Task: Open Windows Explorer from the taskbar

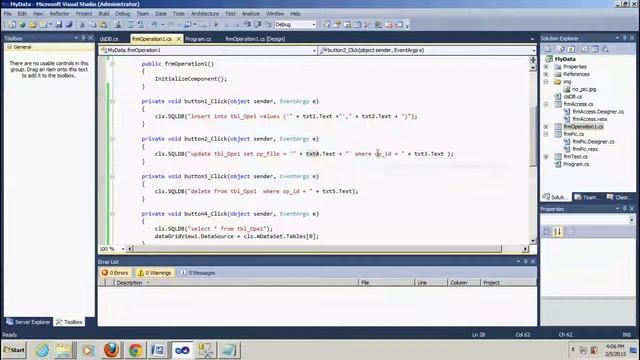Action: coord(64,350)
